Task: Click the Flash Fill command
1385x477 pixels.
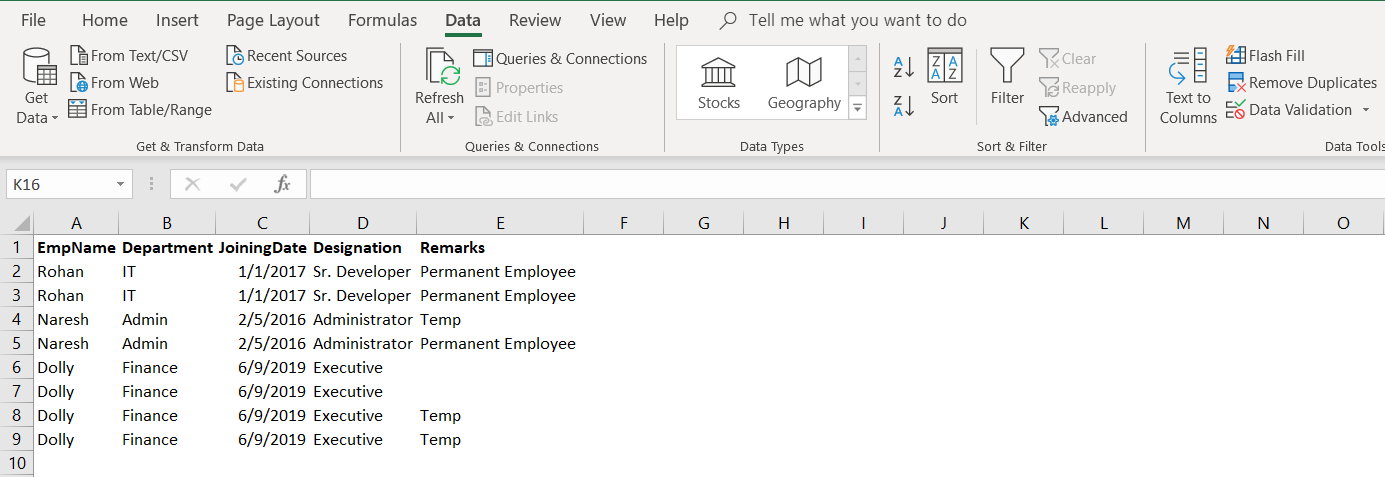Action: point(1266,56)
